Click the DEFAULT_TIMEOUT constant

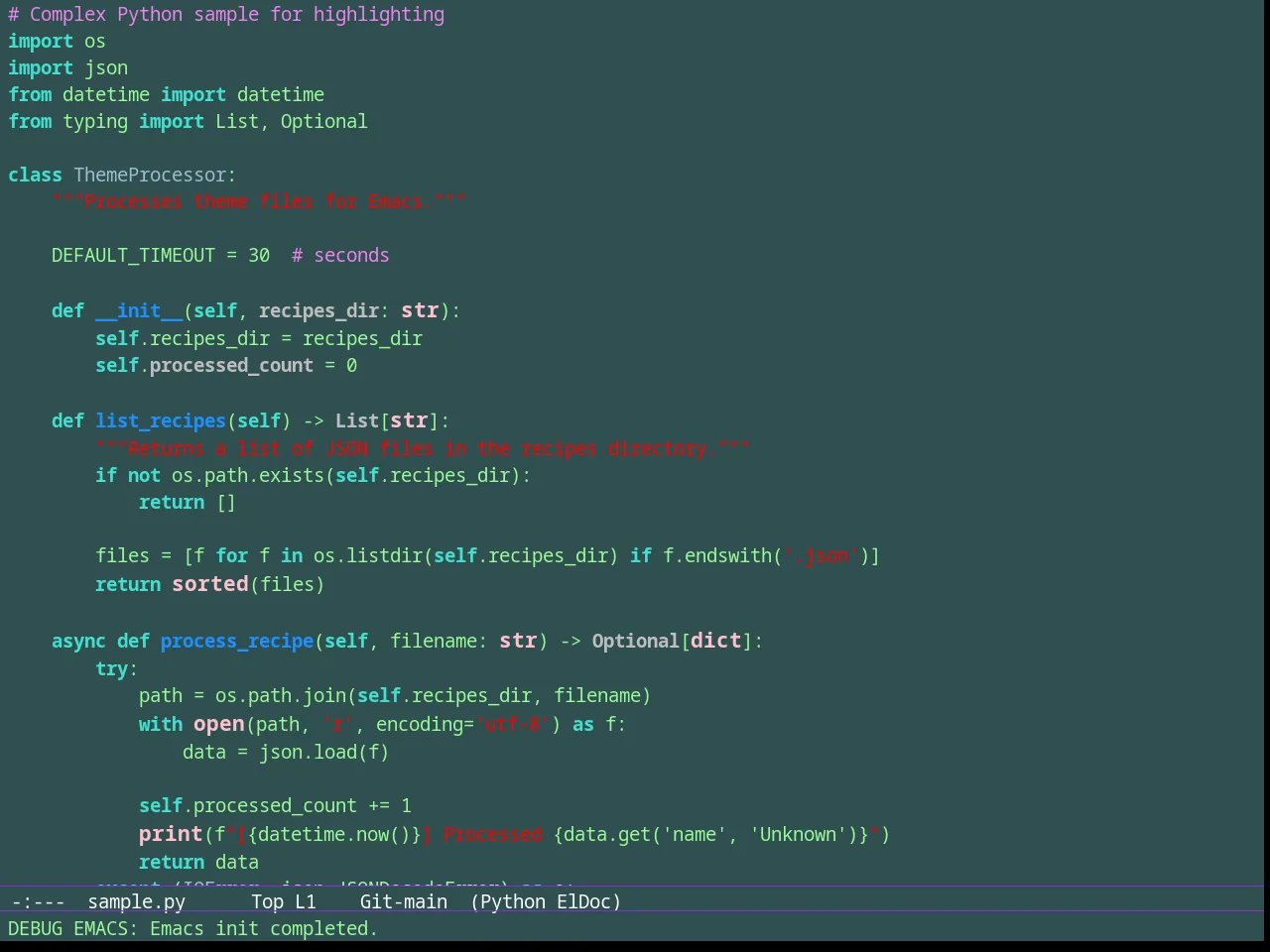pos(133,255)
